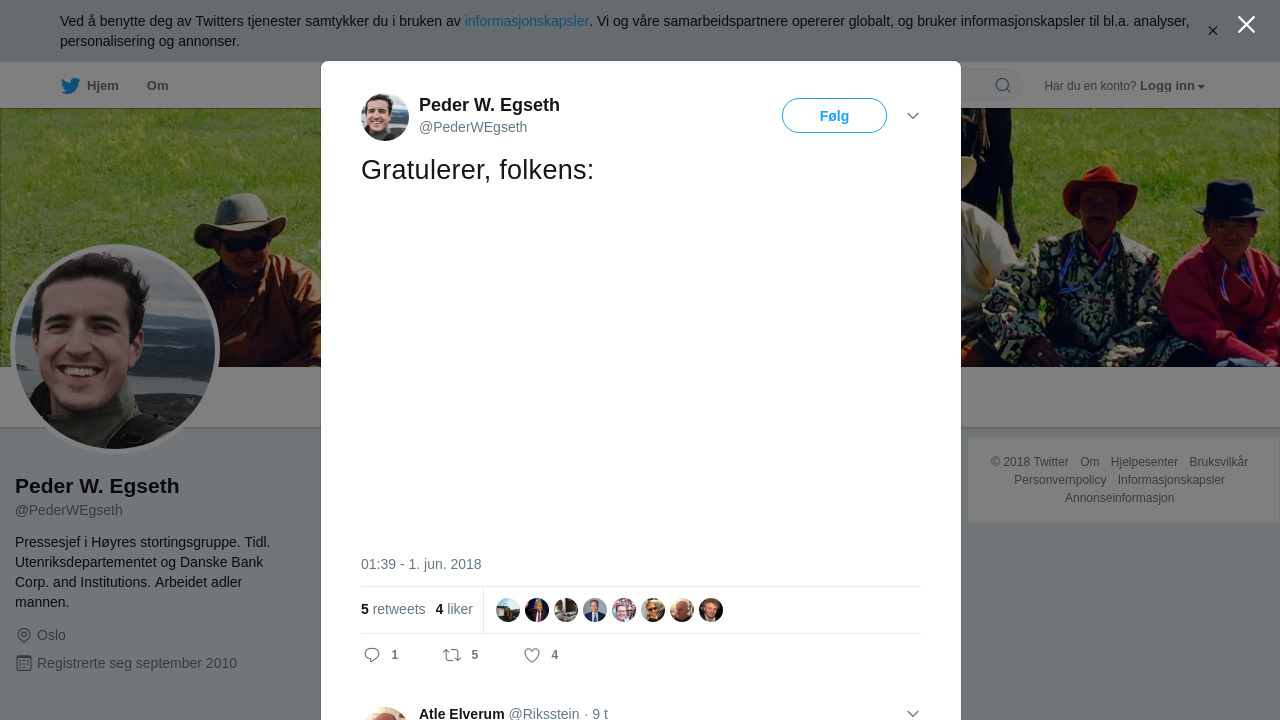
Task: Open Peder W. Egseth's avatar in tweet
Action: [x=385, y=117]
